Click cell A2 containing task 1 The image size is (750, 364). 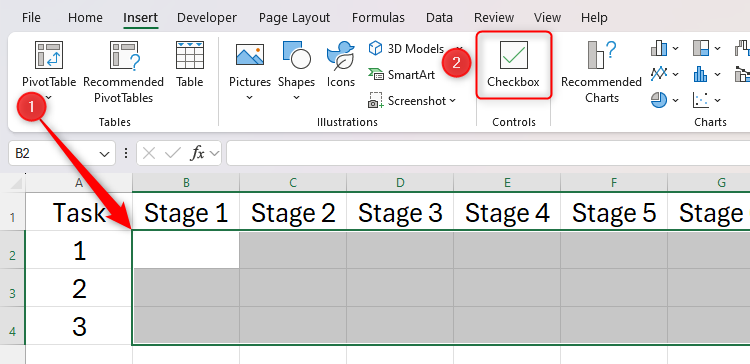[79, 250]
